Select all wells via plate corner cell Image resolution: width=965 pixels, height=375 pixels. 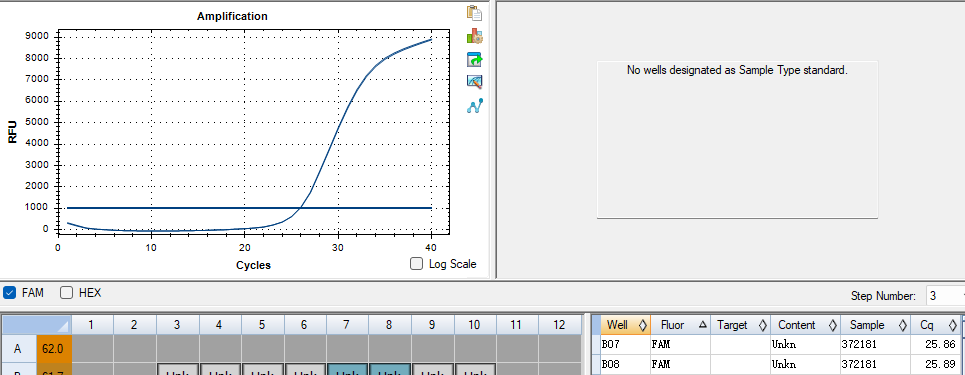[x=37, y=325]
